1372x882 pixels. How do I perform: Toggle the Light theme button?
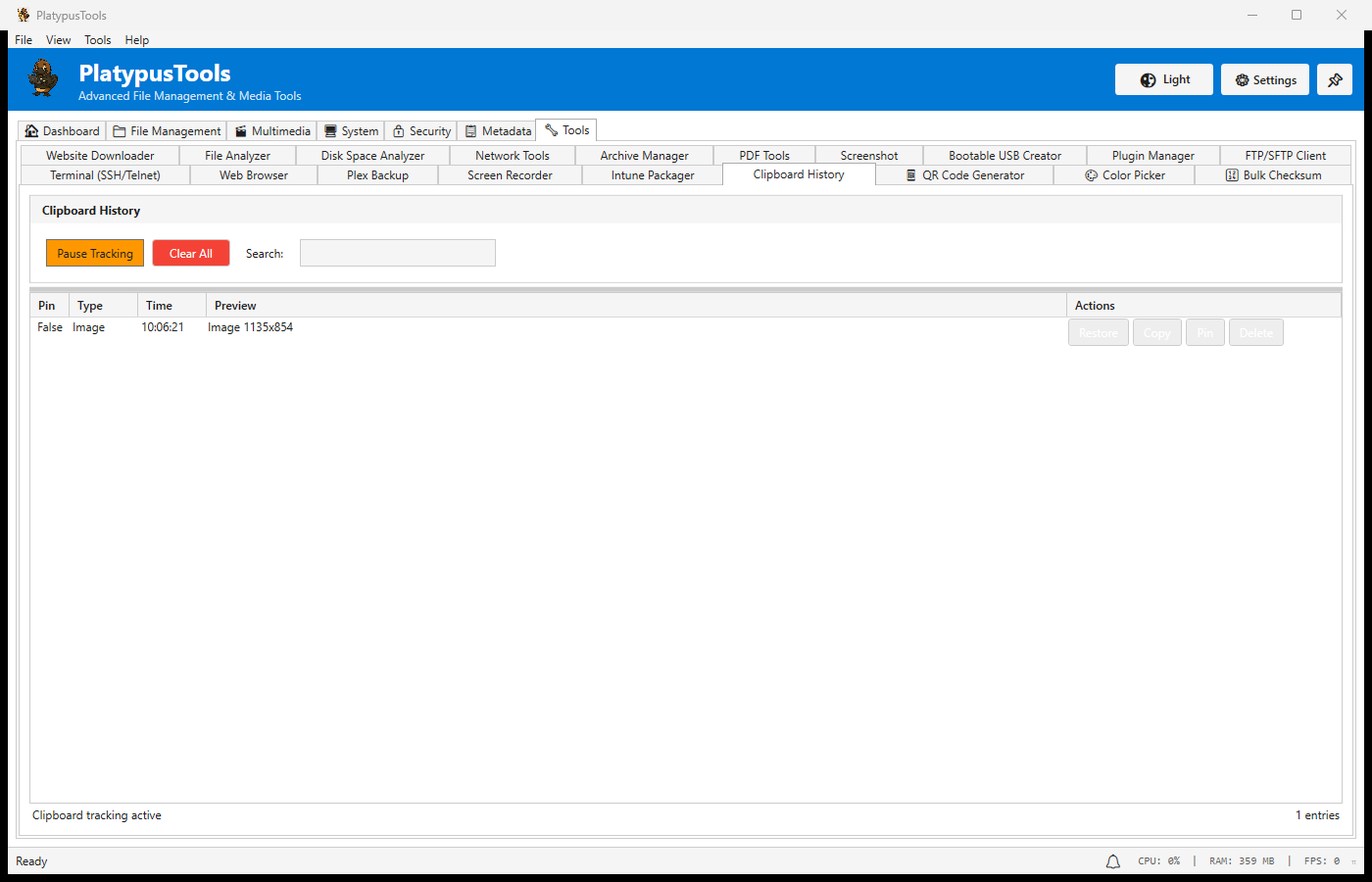pyautogui.click(x=1163, y=80)
